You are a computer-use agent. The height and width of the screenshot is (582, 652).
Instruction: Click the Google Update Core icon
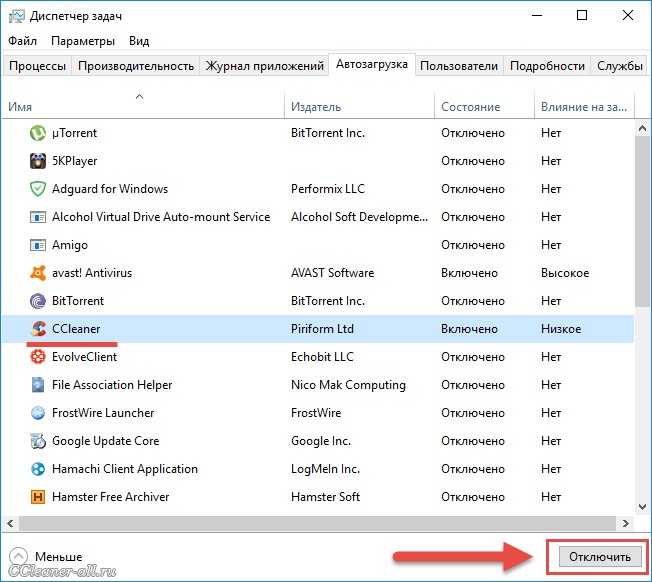(x=38, y=441)
